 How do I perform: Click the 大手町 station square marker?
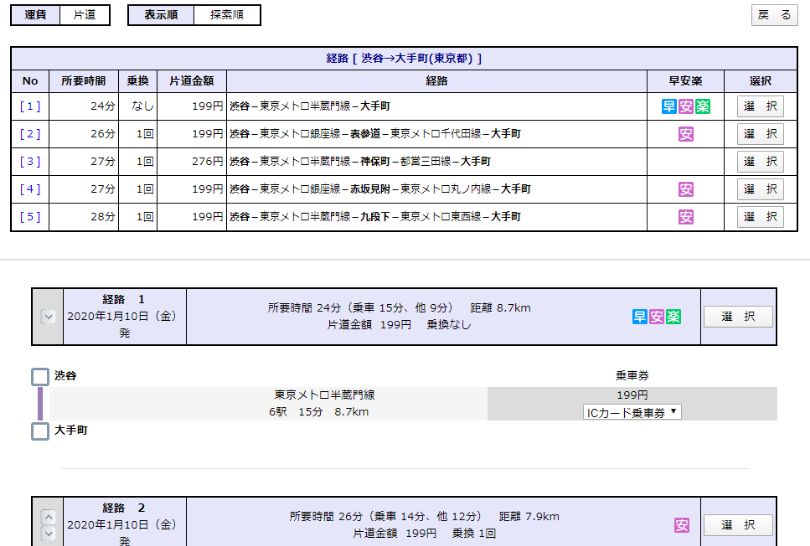tap(40, 431)
